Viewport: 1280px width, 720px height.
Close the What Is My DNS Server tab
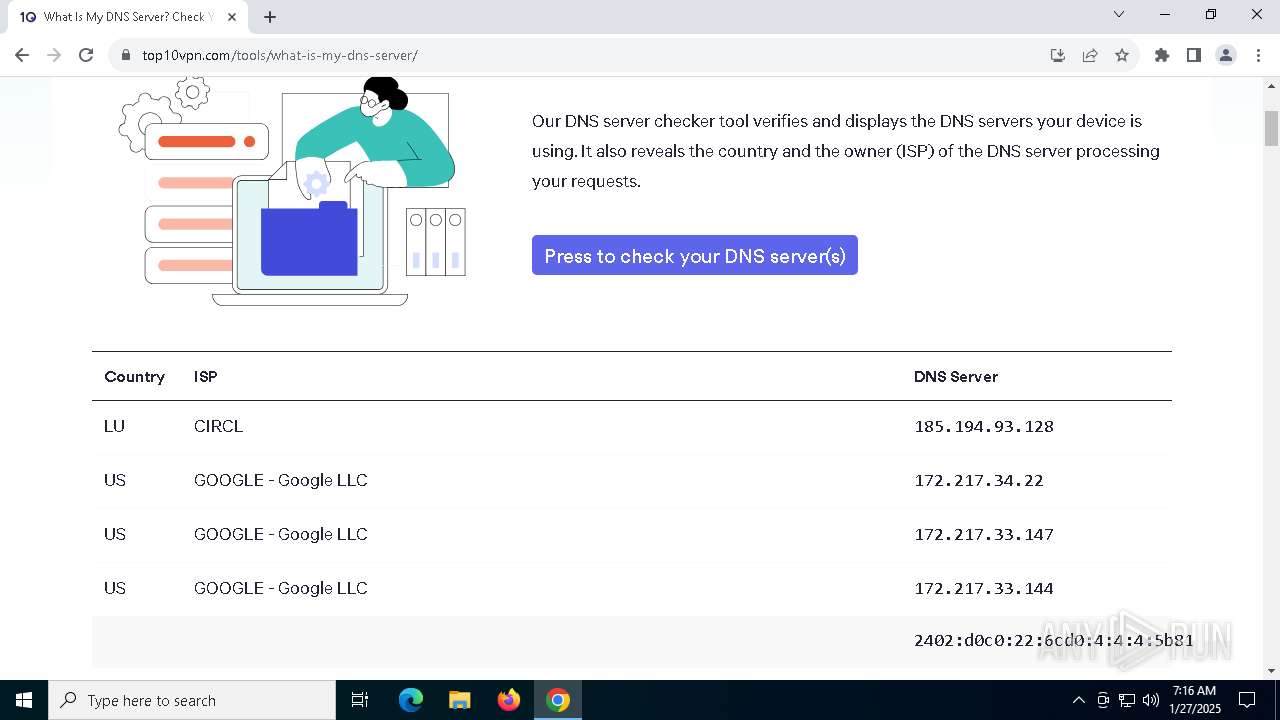[x=233, y=17]
